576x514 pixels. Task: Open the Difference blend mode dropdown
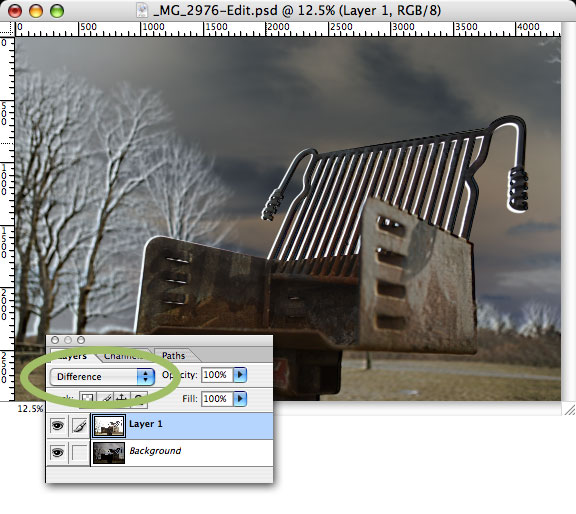[x=102, y=376]
